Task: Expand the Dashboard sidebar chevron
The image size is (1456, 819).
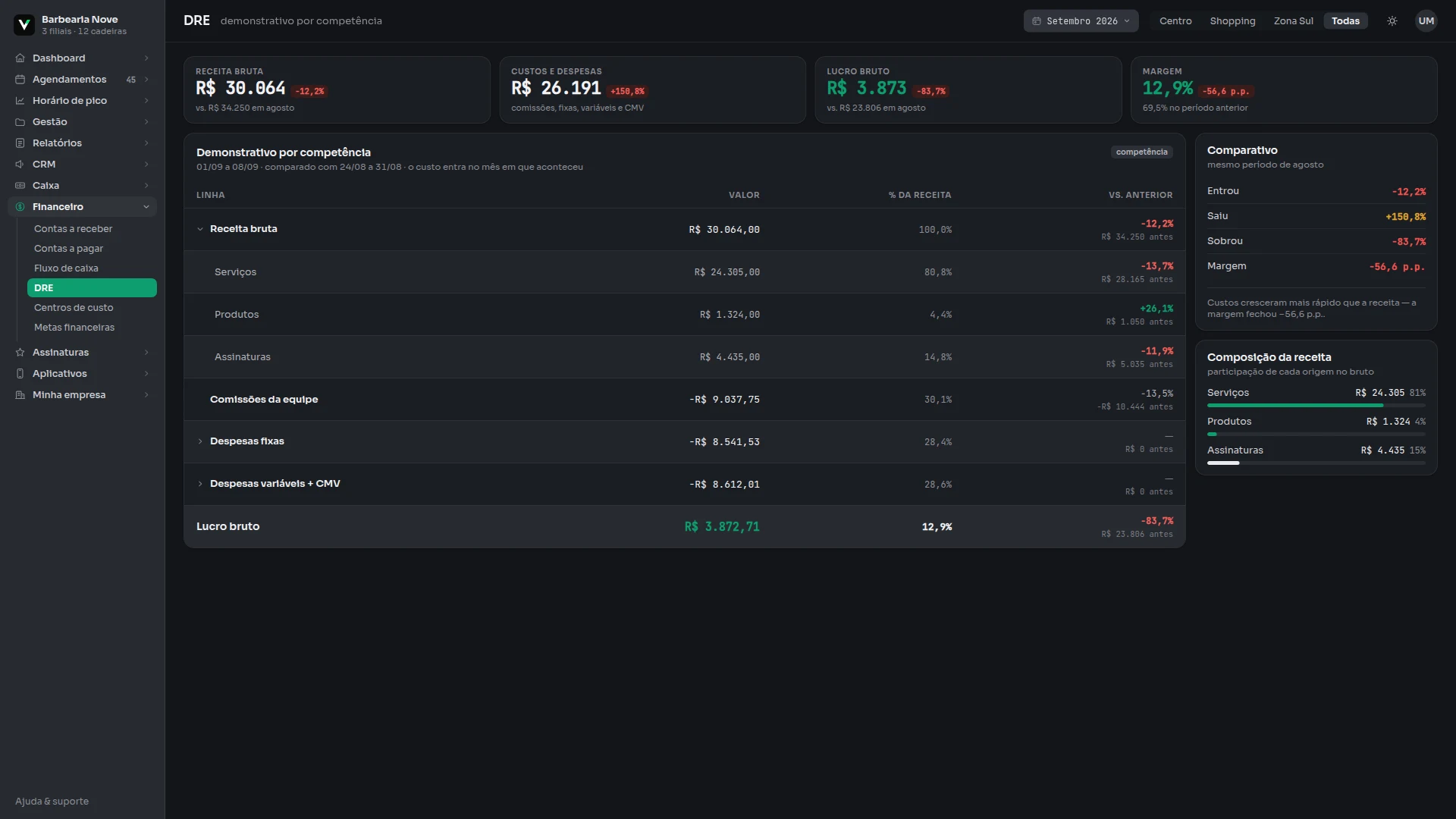Action: click(146, 58)
